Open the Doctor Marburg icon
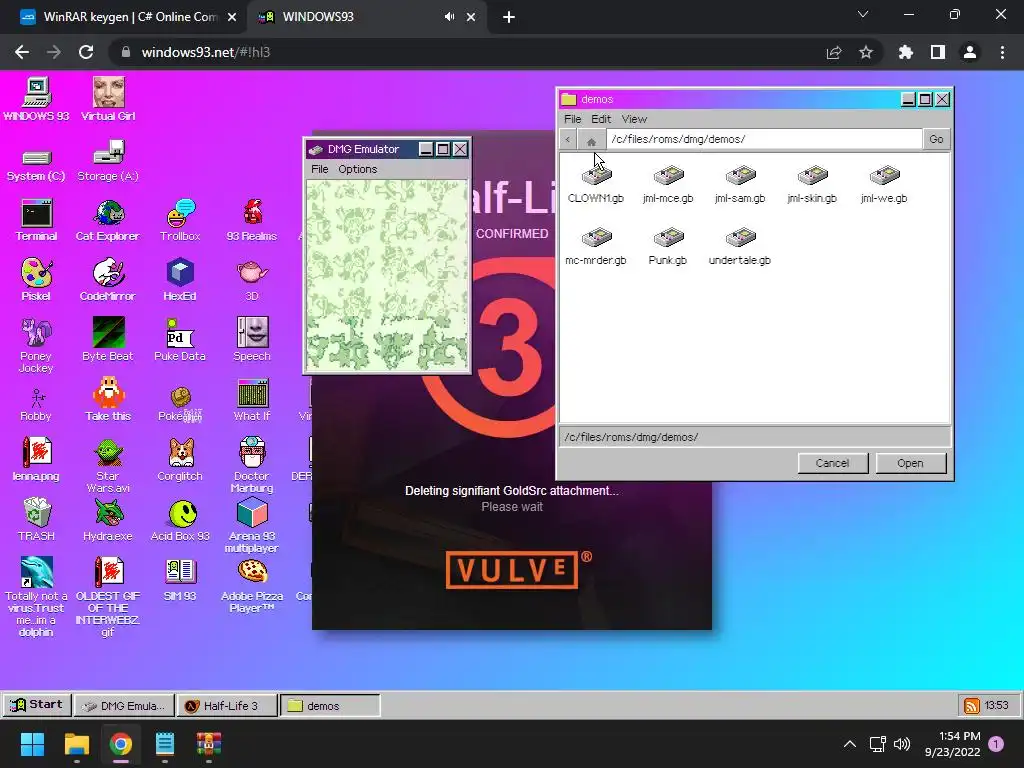This screenshot has width=1024, height=768. (251, 465)
